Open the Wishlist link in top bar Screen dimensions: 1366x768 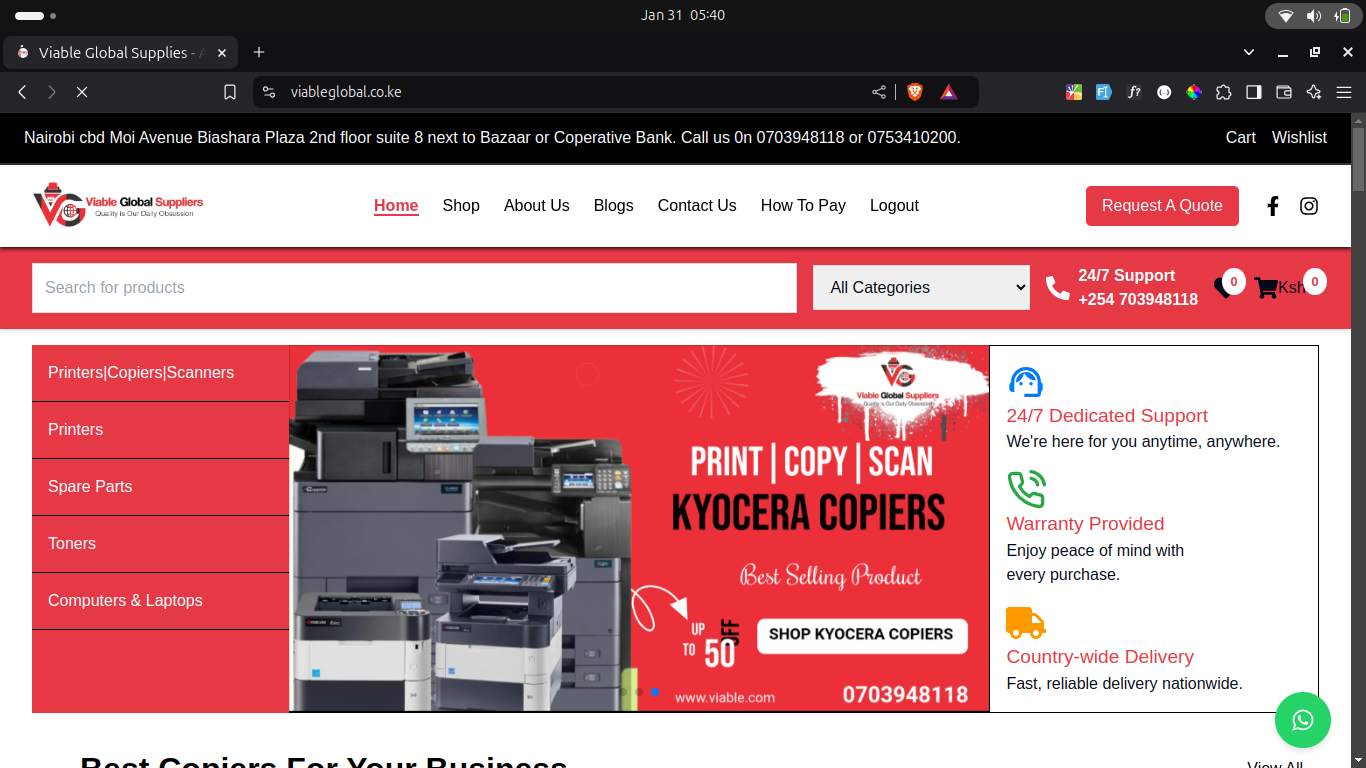[x=1299, y=138]
